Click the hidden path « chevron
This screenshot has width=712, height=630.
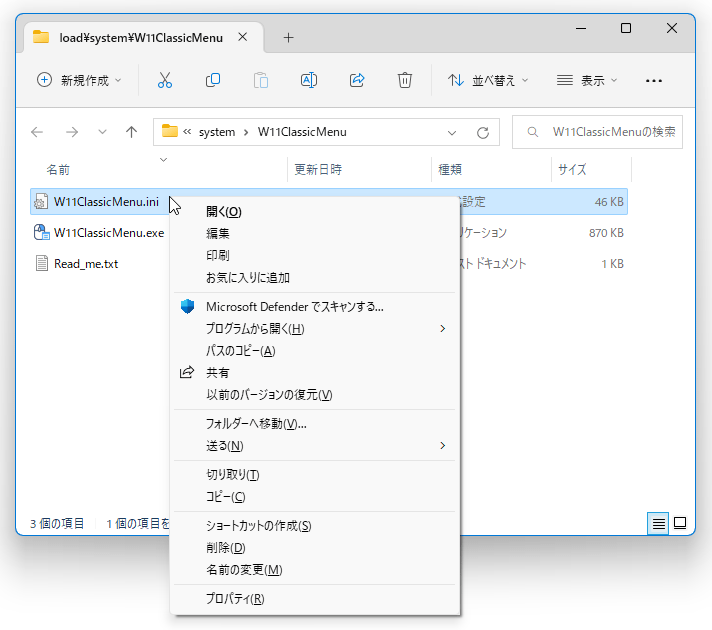(187, 132)
